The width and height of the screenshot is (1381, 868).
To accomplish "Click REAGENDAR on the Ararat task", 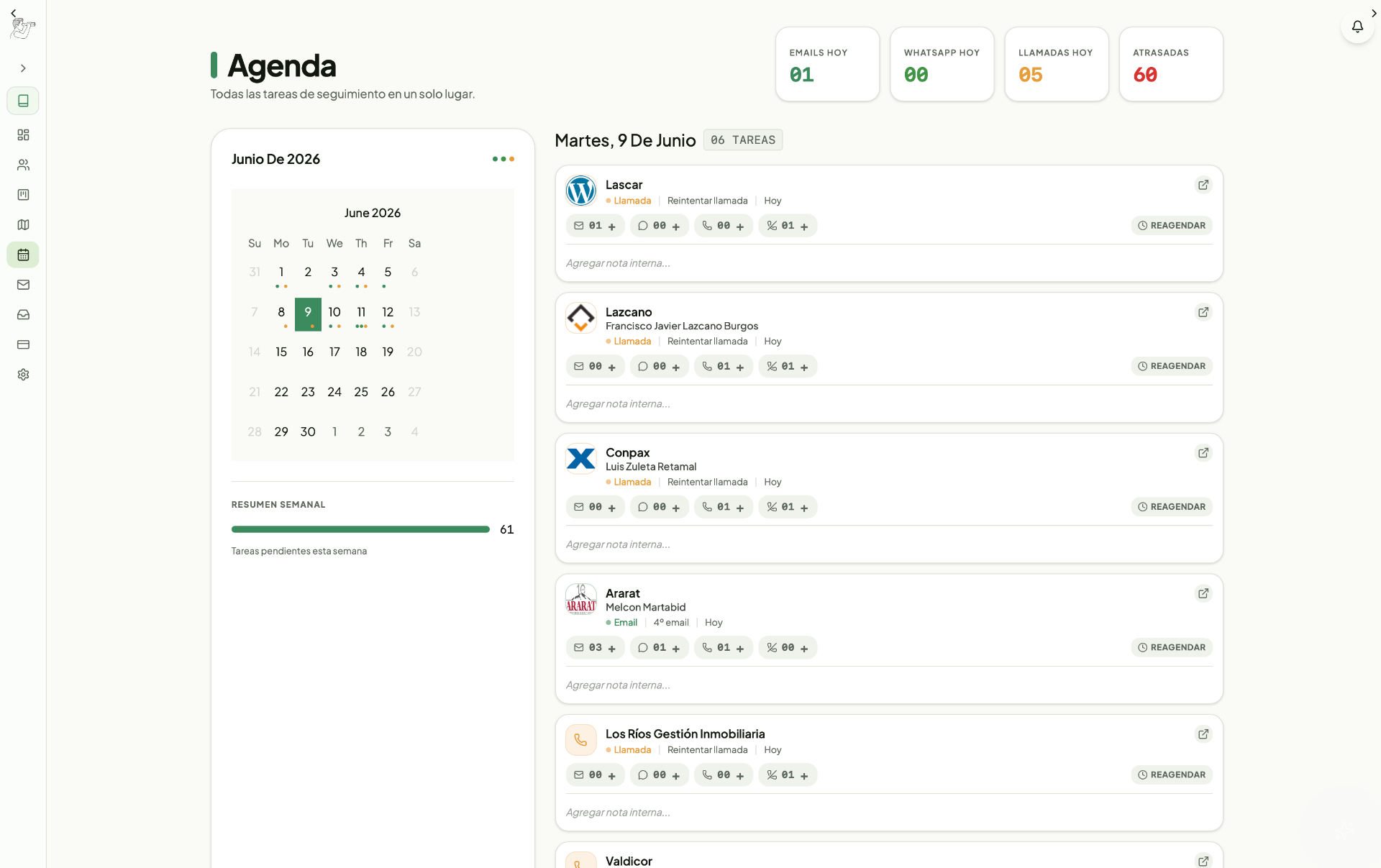I will coord(1172,647).
